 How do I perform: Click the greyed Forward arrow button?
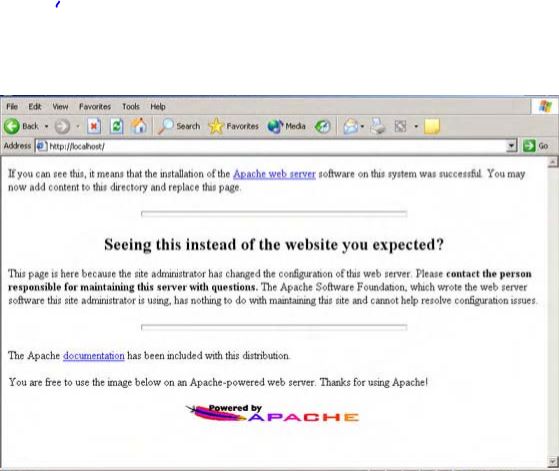[62, 127]
